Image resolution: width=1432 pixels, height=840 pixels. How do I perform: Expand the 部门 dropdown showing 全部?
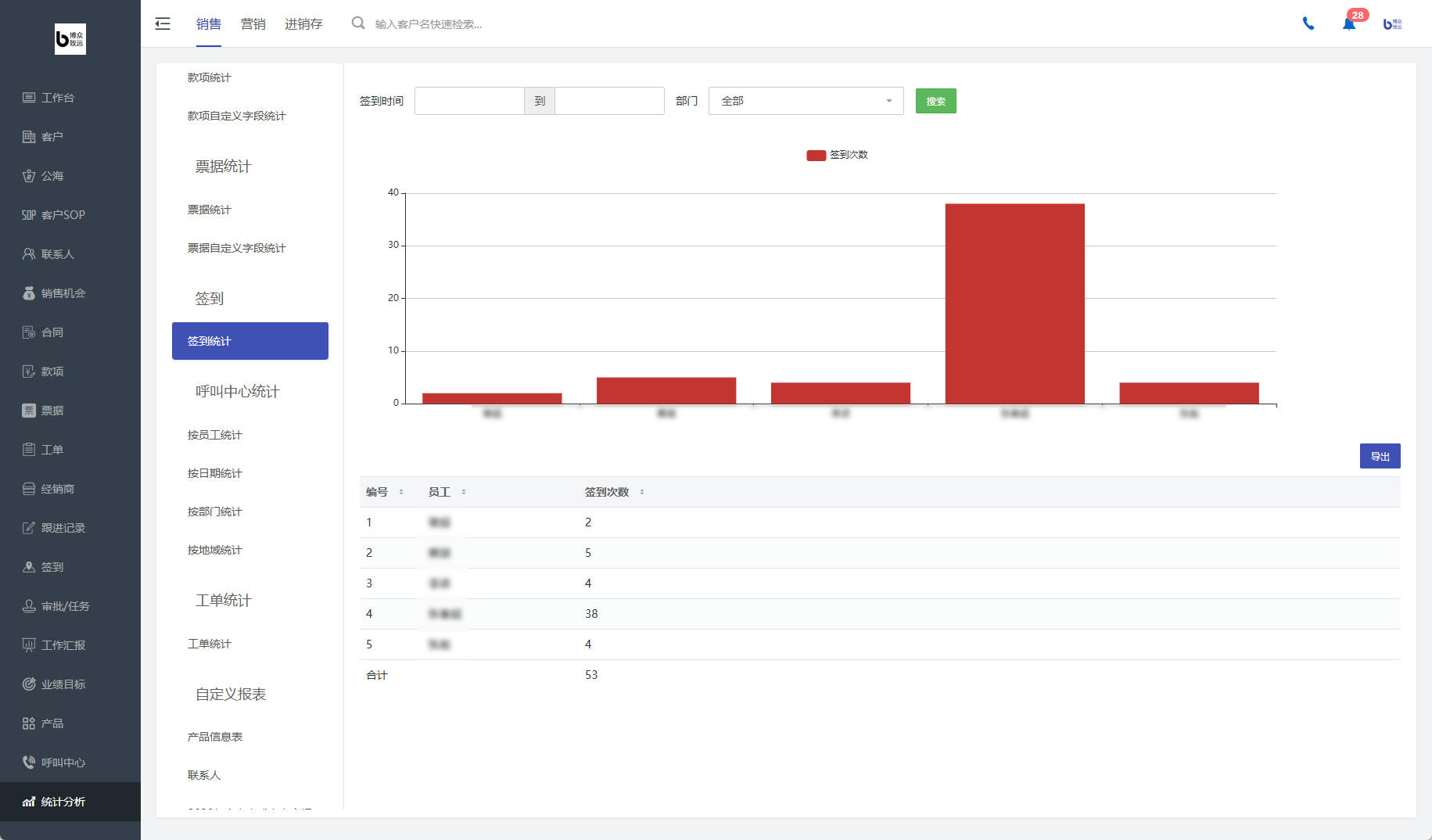coord(806,101)
